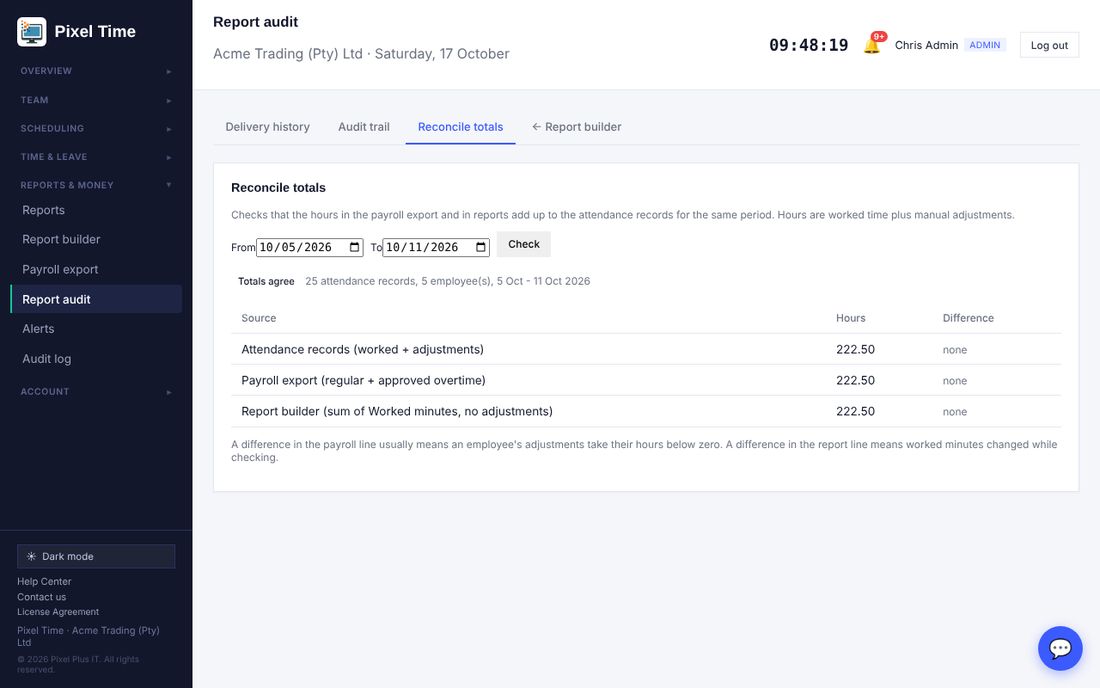This screenshot has width=1100, height=688.
Task: Open Reports in the sidebar
Action: click(x=96, y=210)
